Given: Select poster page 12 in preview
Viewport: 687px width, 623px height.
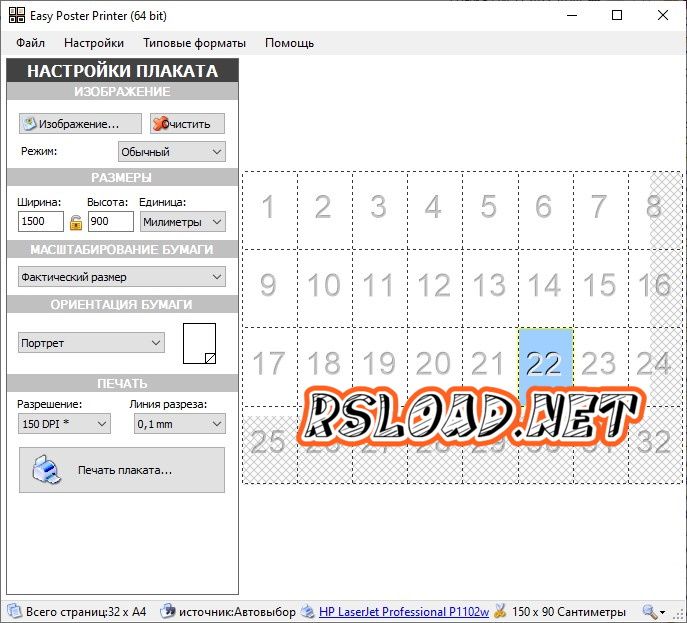Looking at the screenshot, I should tap(435, 288).
